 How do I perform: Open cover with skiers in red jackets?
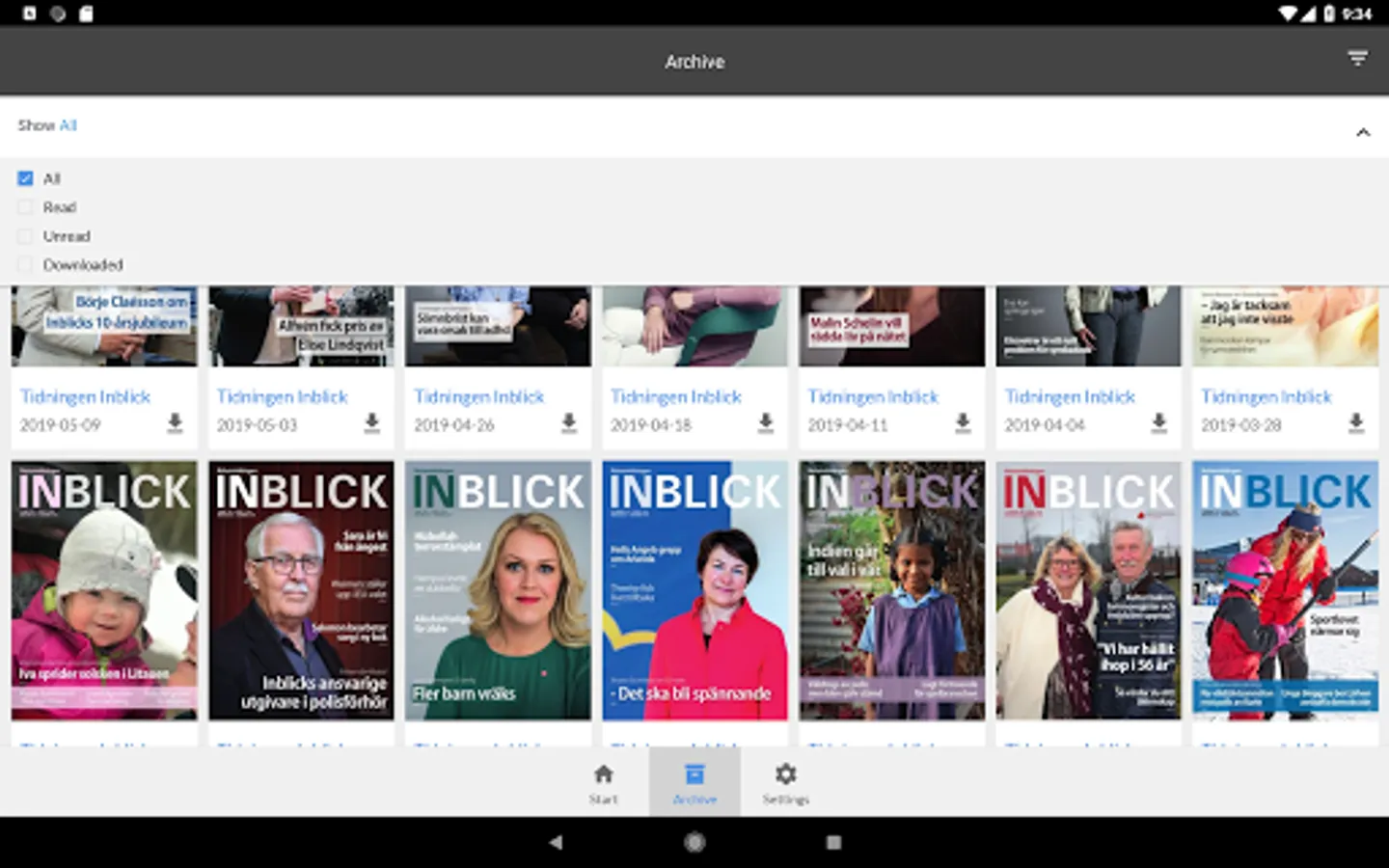click(x=1286, y=590)
